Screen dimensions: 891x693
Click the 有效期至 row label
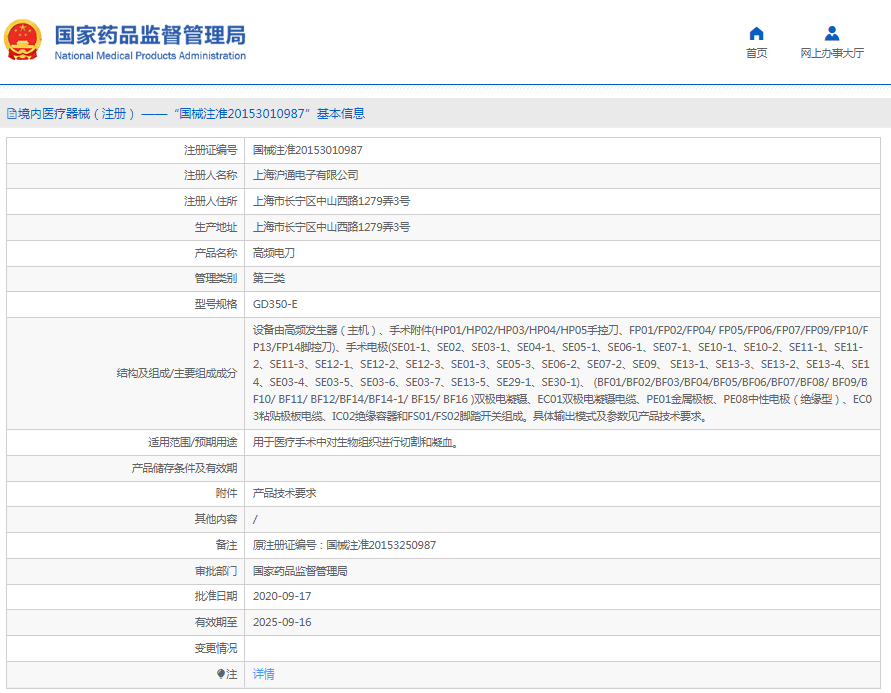(216, 622)
